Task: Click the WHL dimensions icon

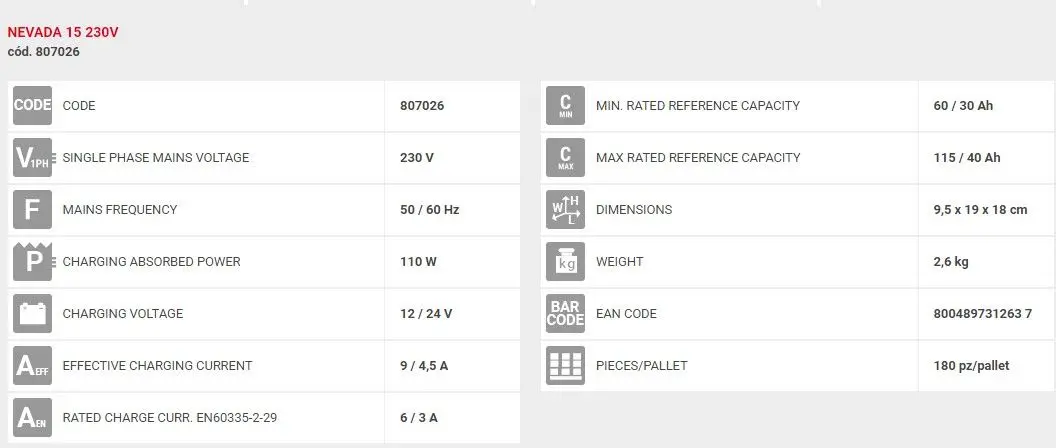Action: 566,210
